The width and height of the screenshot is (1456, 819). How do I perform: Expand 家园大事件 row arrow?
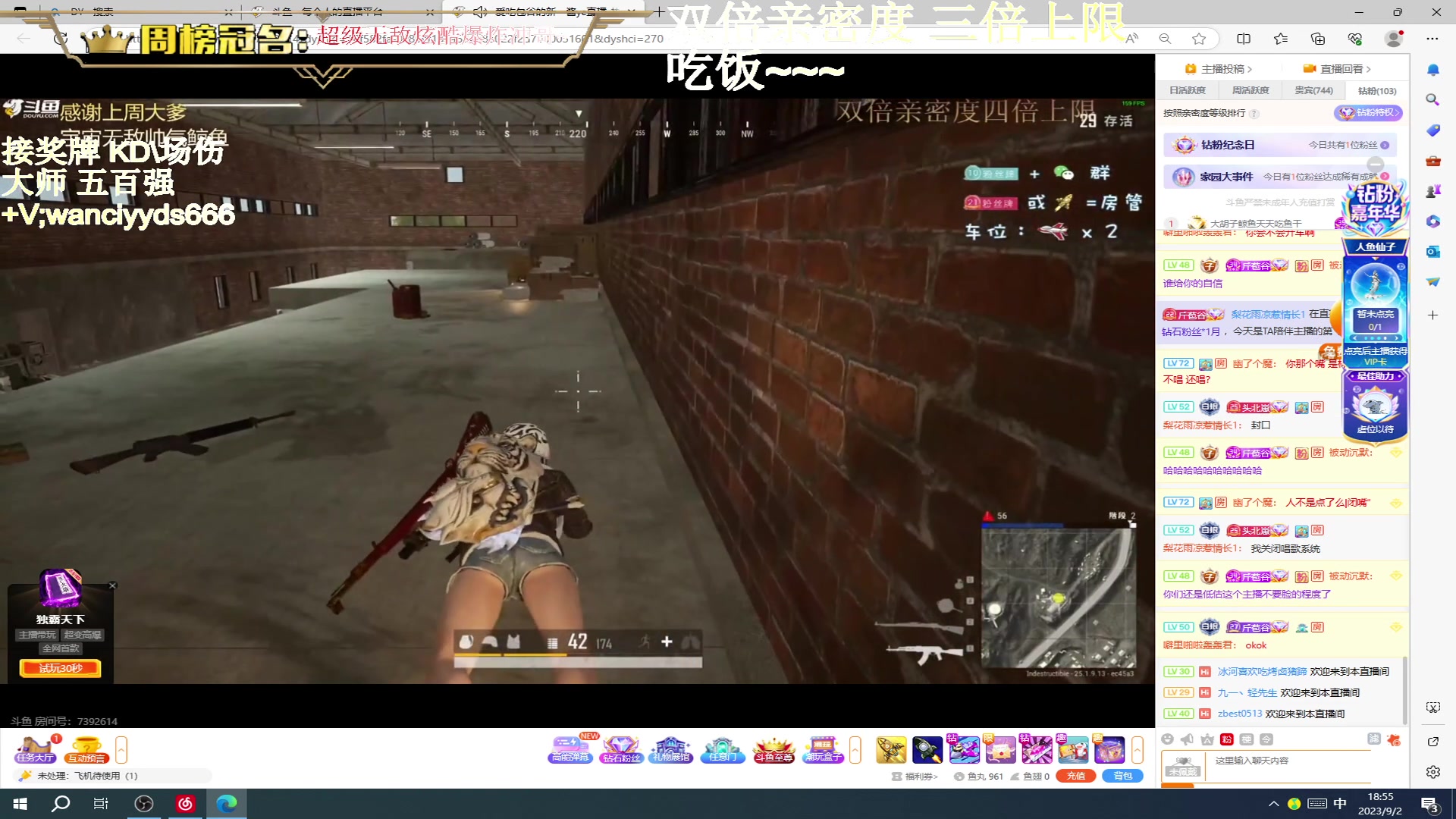(1385, 176)
